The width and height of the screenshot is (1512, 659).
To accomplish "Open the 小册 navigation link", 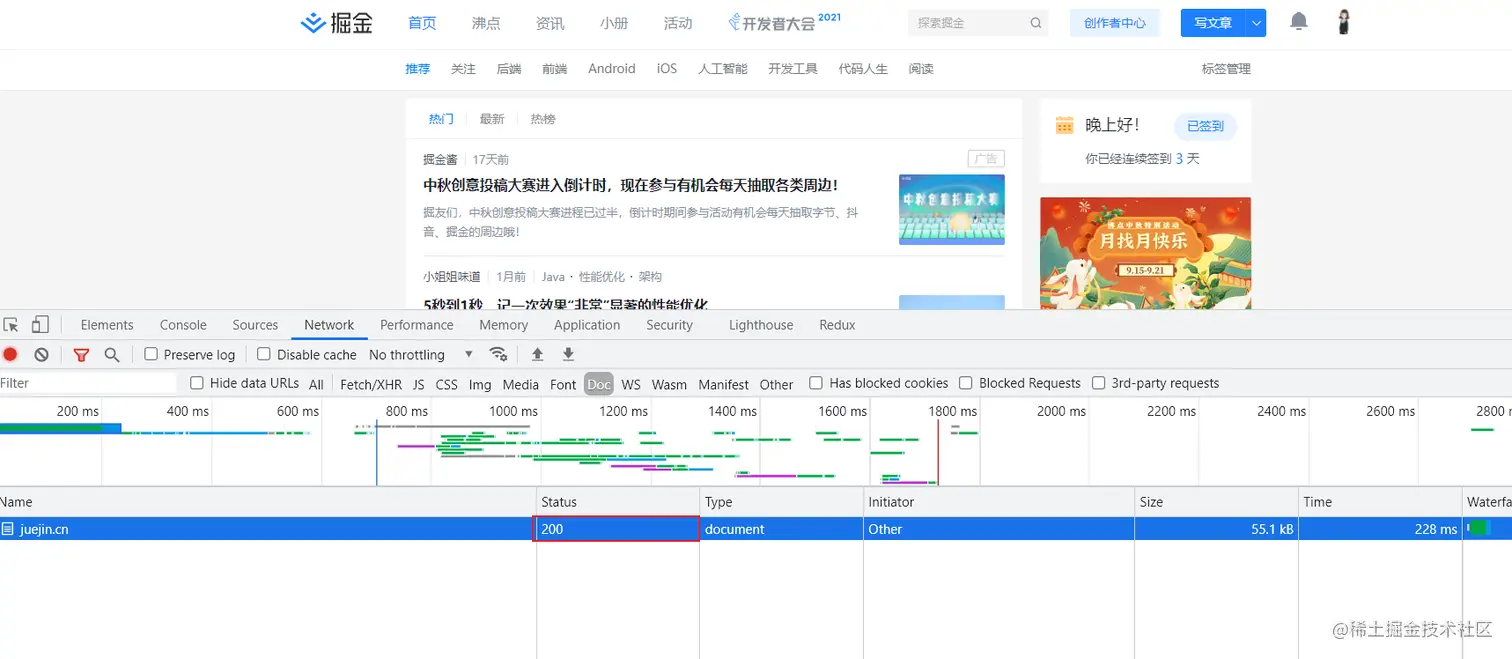I will [x=614, y=23].
